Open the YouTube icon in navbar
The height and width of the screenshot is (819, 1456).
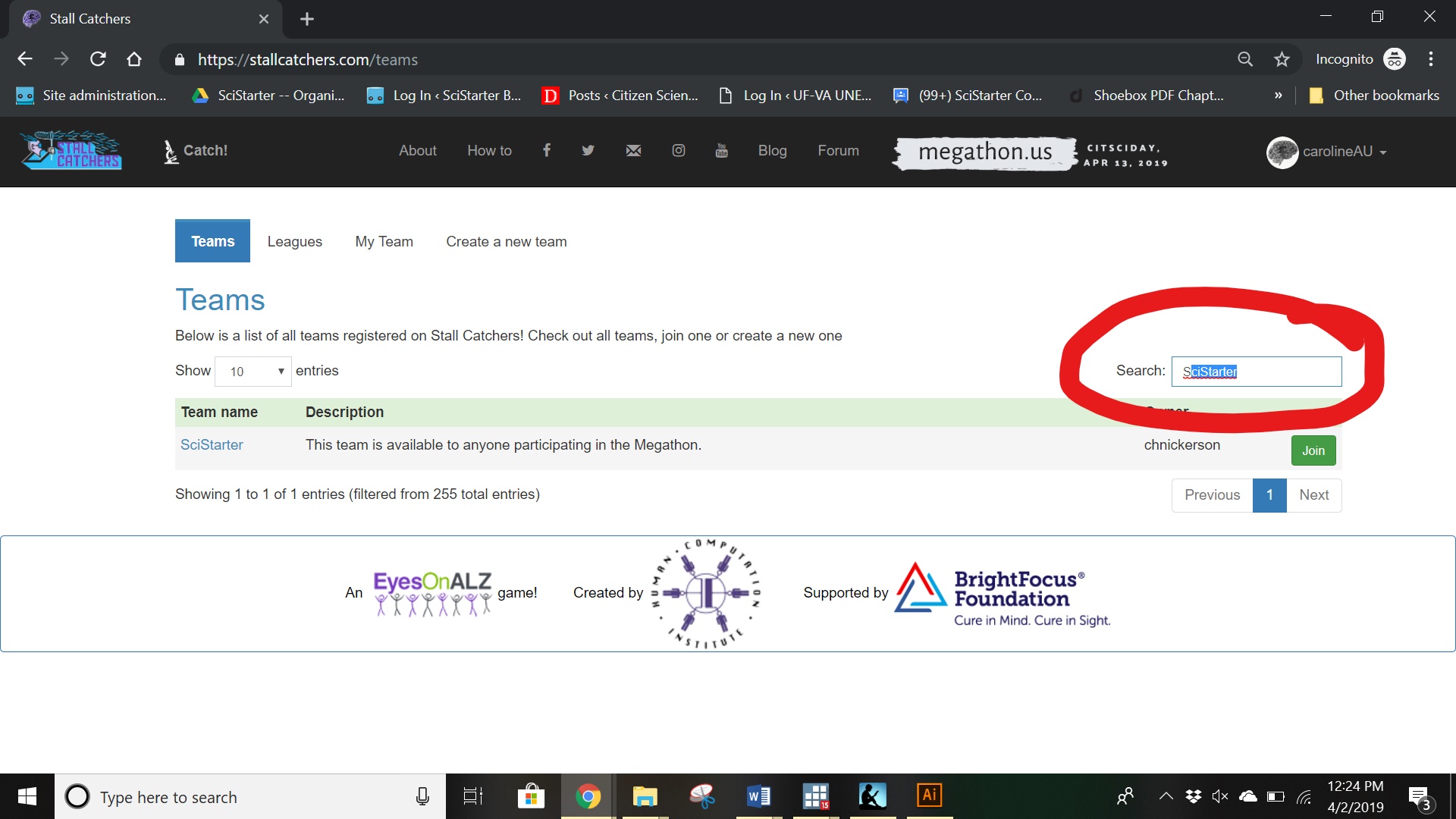(721, 150)
